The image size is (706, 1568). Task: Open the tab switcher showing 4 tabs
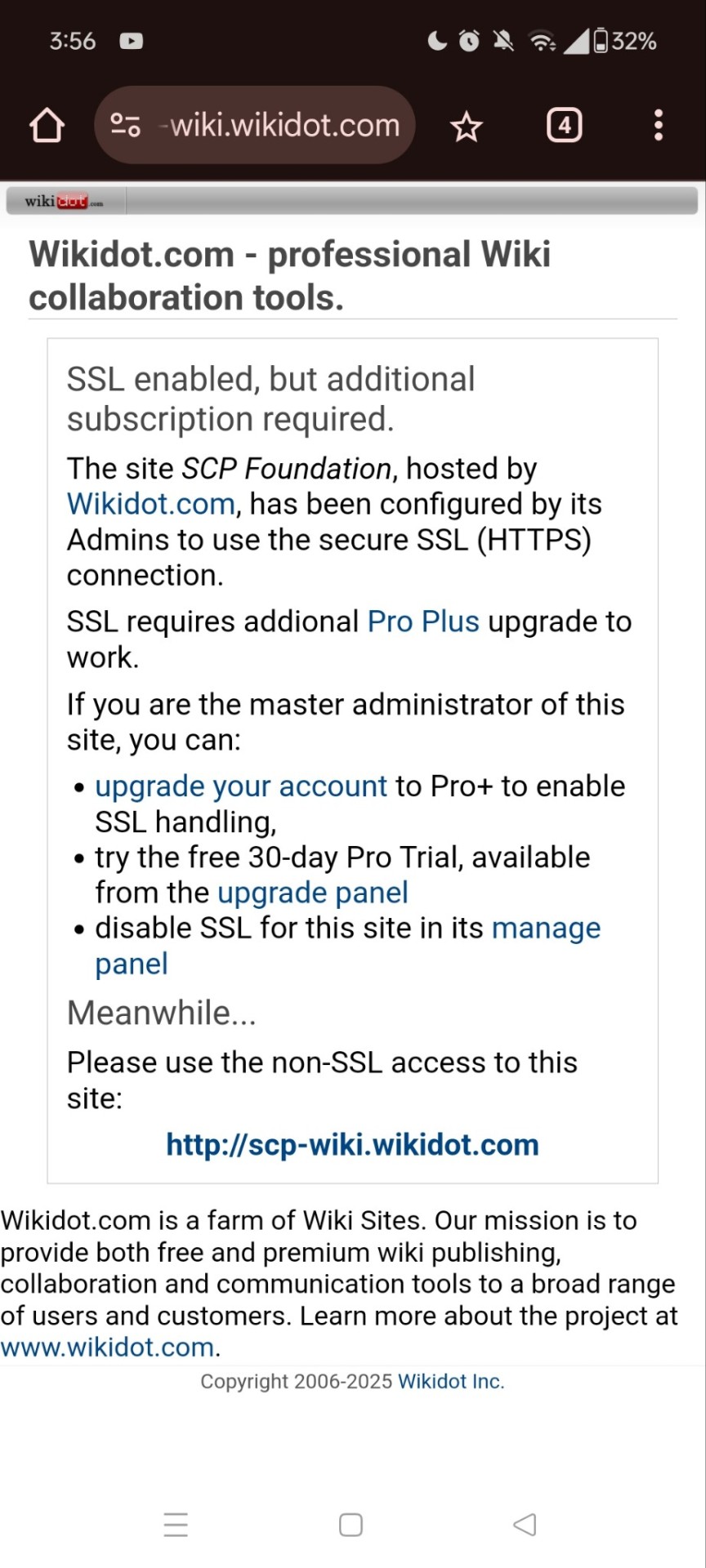click(564, 126)
